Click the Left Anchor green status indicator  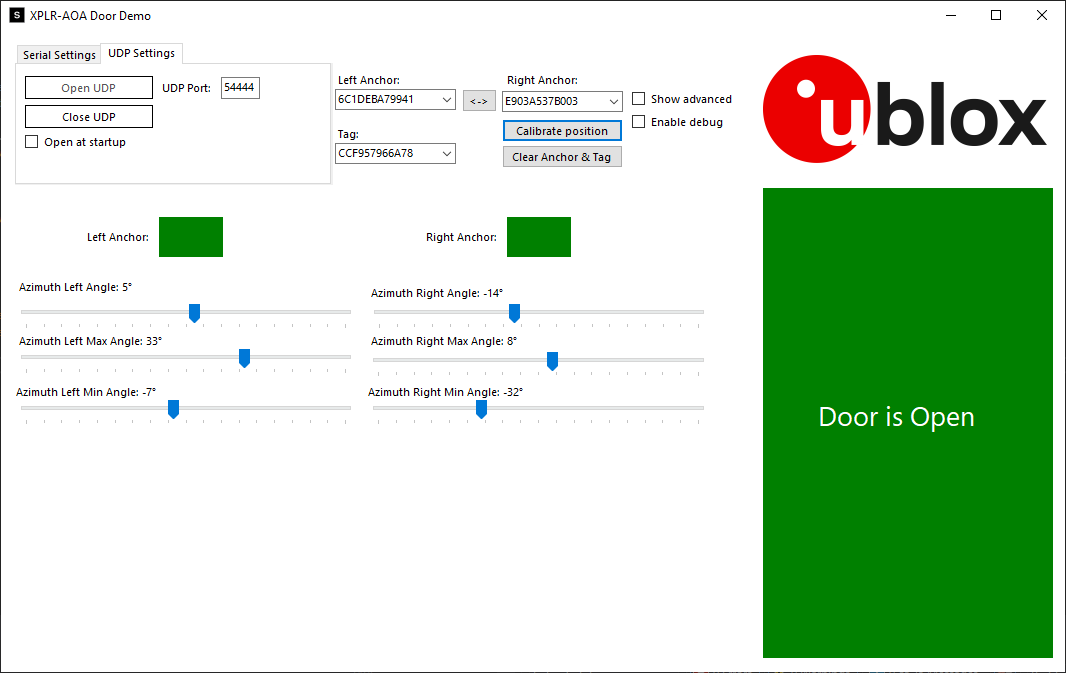191,236
